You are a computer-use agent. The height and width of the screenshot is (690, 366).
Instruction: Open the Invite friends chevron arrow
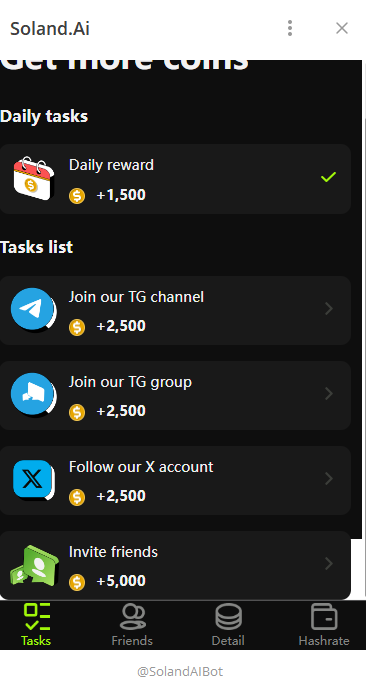(329, 564)
